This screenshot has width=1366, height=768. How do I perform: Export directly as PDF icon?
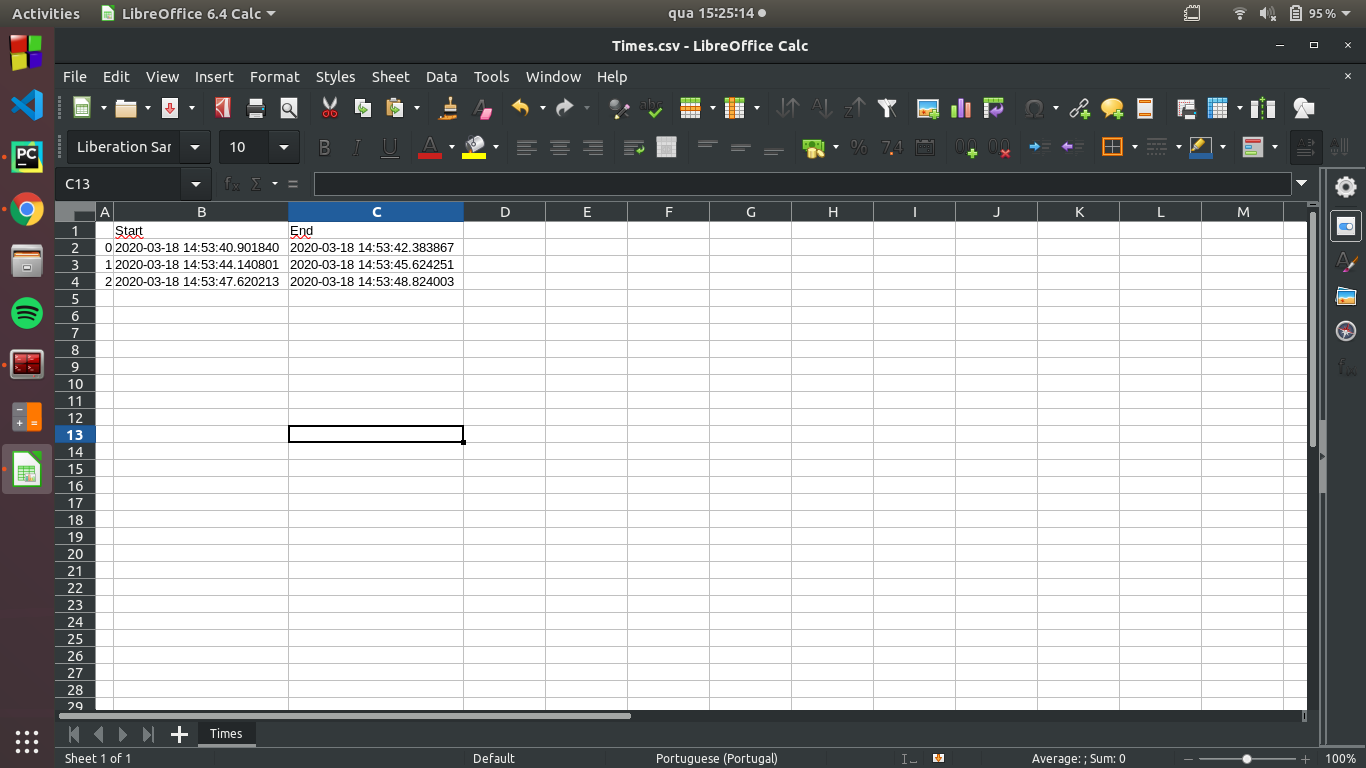[x=223, y=108]
